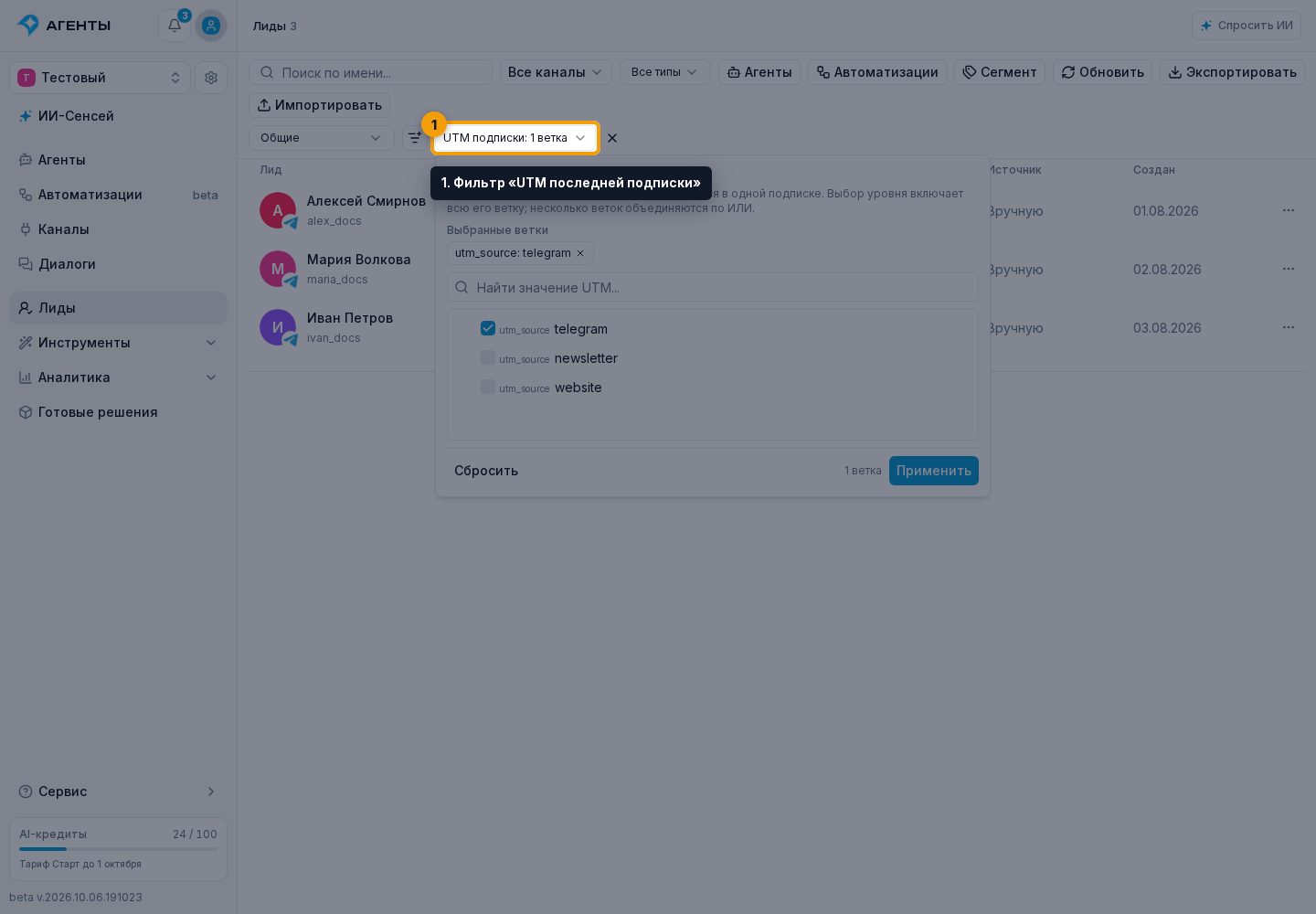1316x914 pixels.
Task: Select Лиды in sidebar
Action: coord(118,308)
